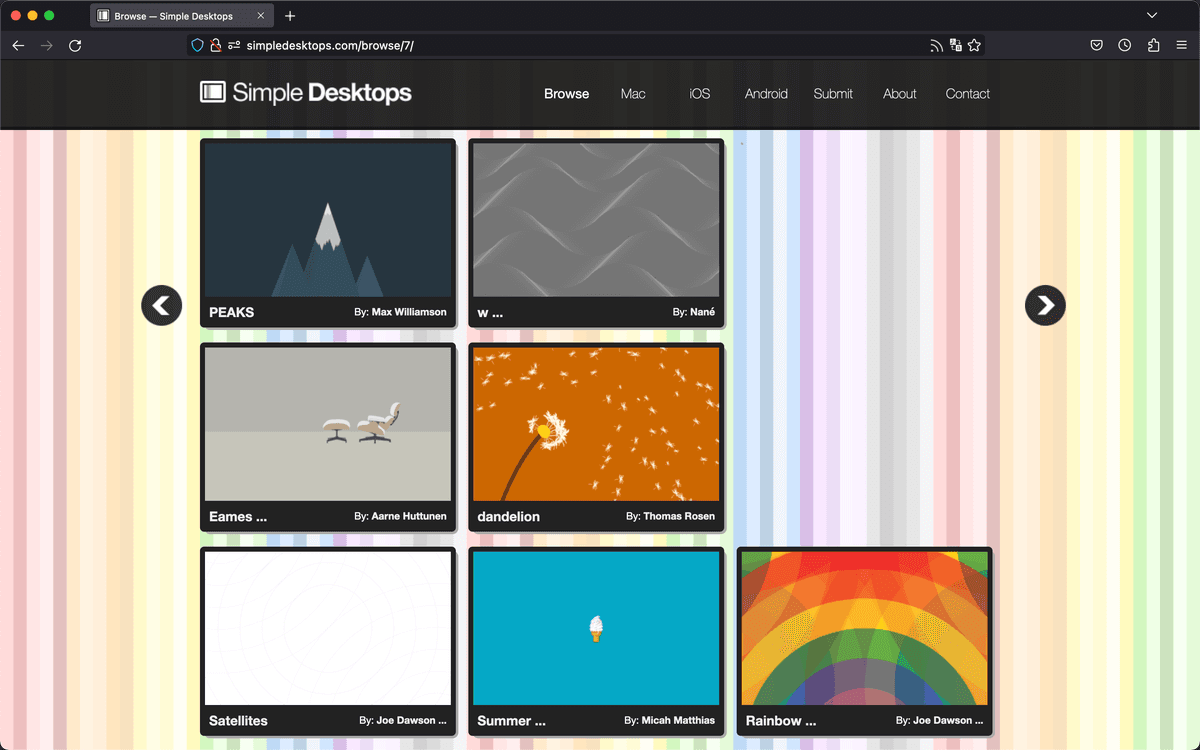Open the PEAKS mountain wallpaper thumbnail

click(328, 220)
